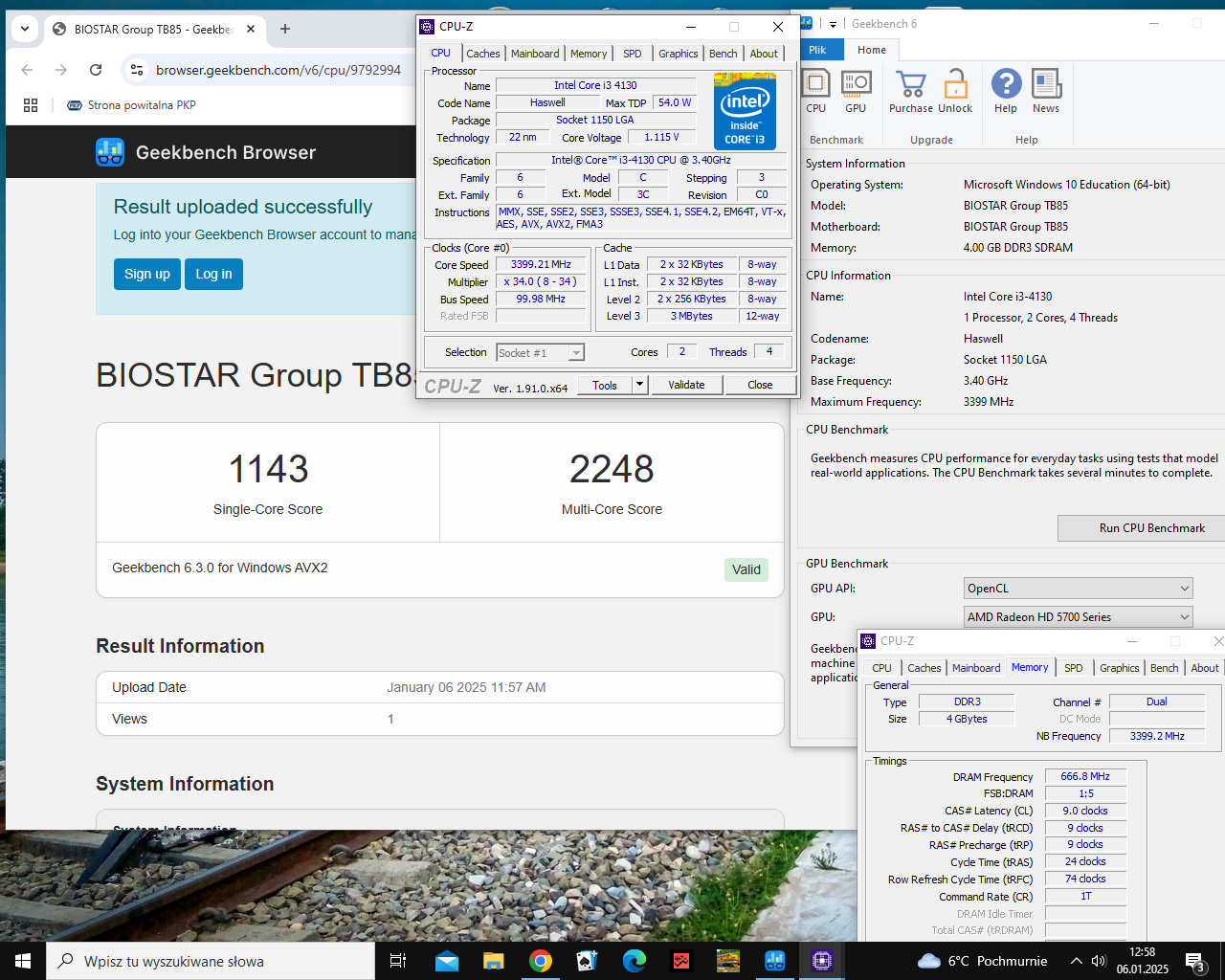Open Strona powitalna PKP bookmark
The width and height of the screenshot is (1225, 980).
(x=132, y=105)
